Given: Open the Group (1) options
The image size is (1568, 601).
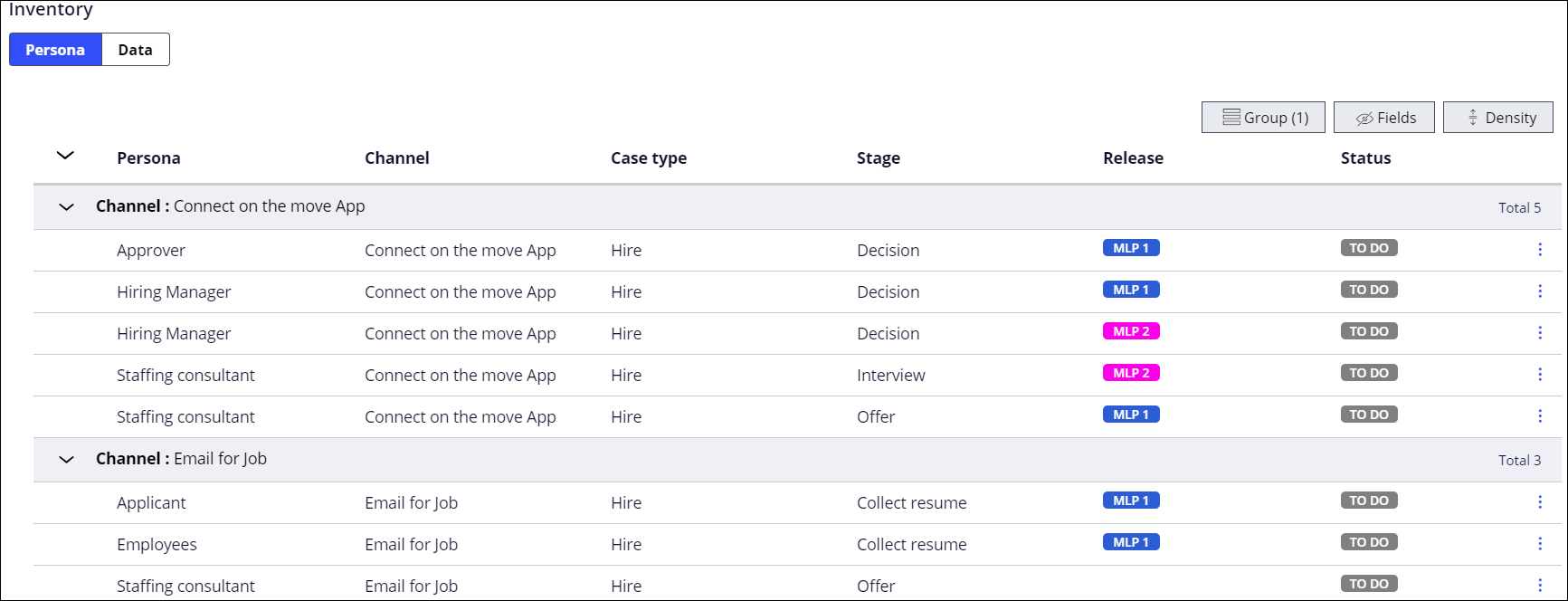Looking at the screenshot, I should (x=1263, y=118).
